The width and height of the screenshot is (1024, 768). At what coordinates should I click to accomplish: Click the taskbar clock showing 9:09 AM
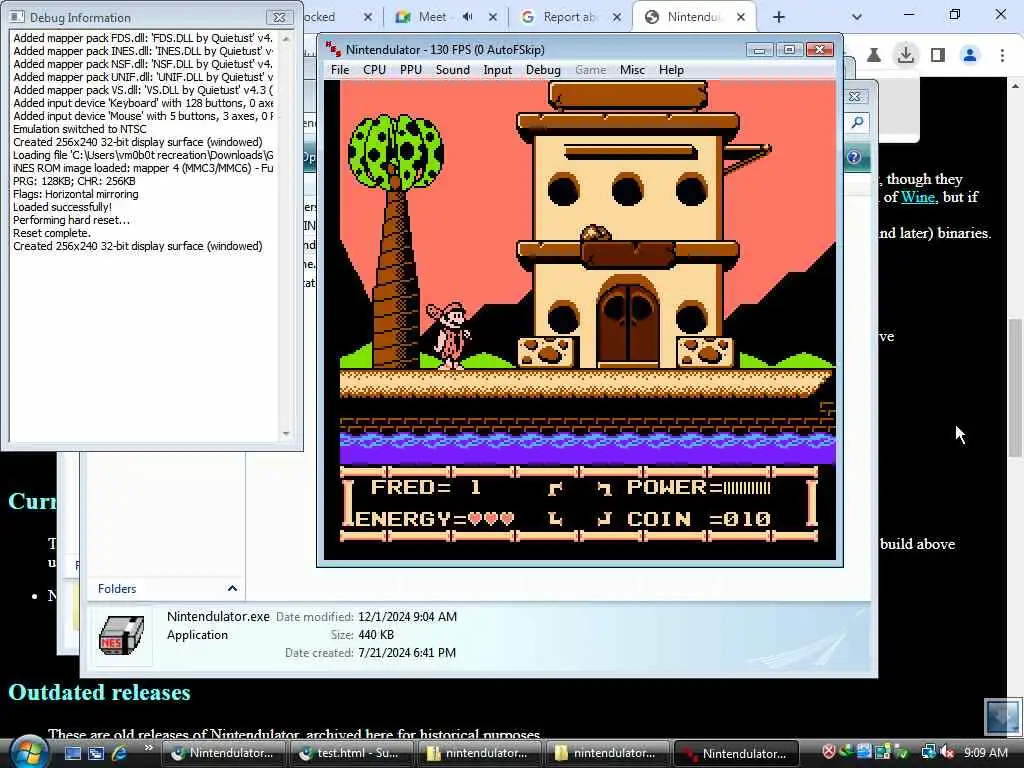click(x=985, y=752)
